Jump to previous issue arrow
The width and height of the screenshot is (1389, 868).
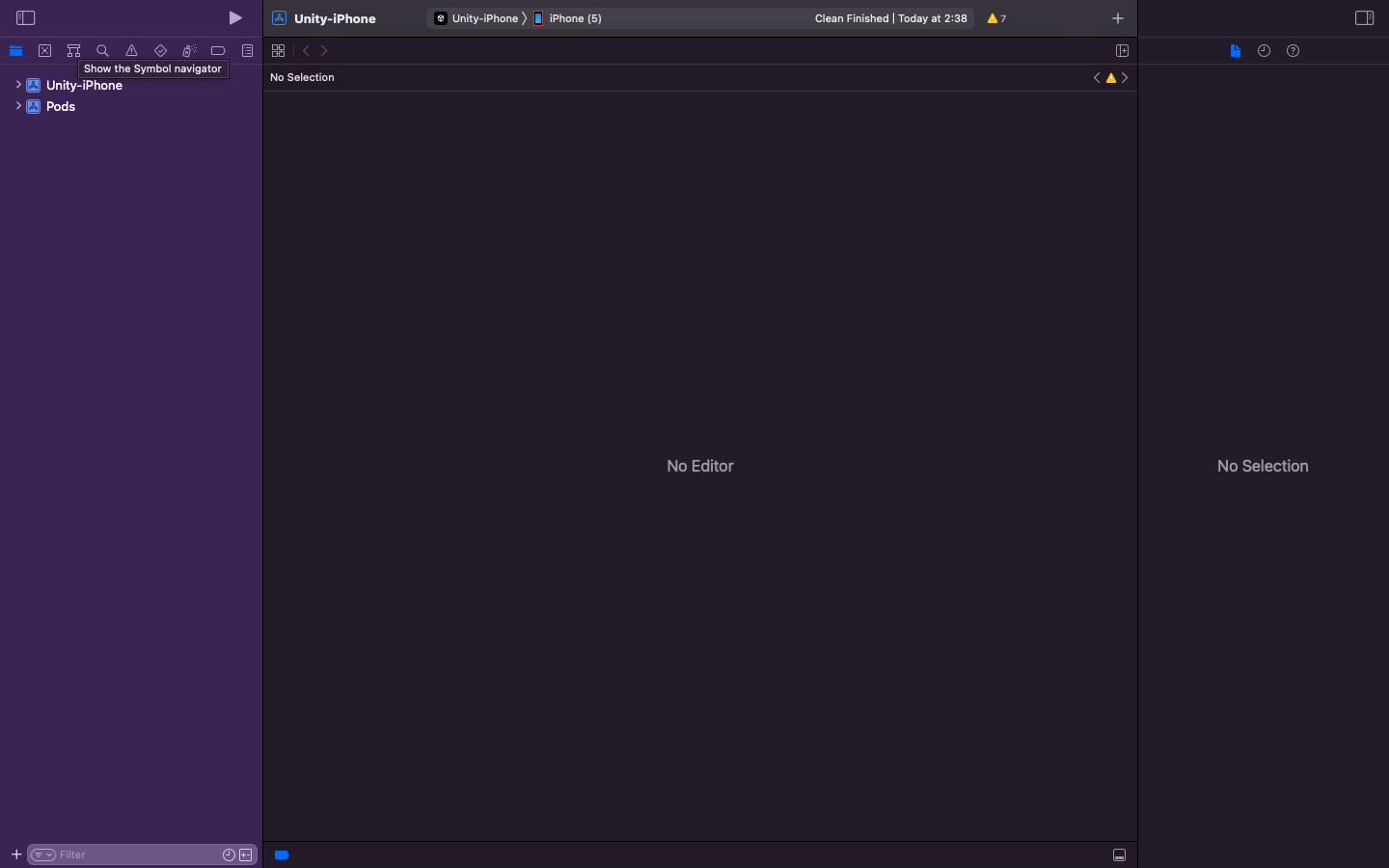click(1097, 78)
